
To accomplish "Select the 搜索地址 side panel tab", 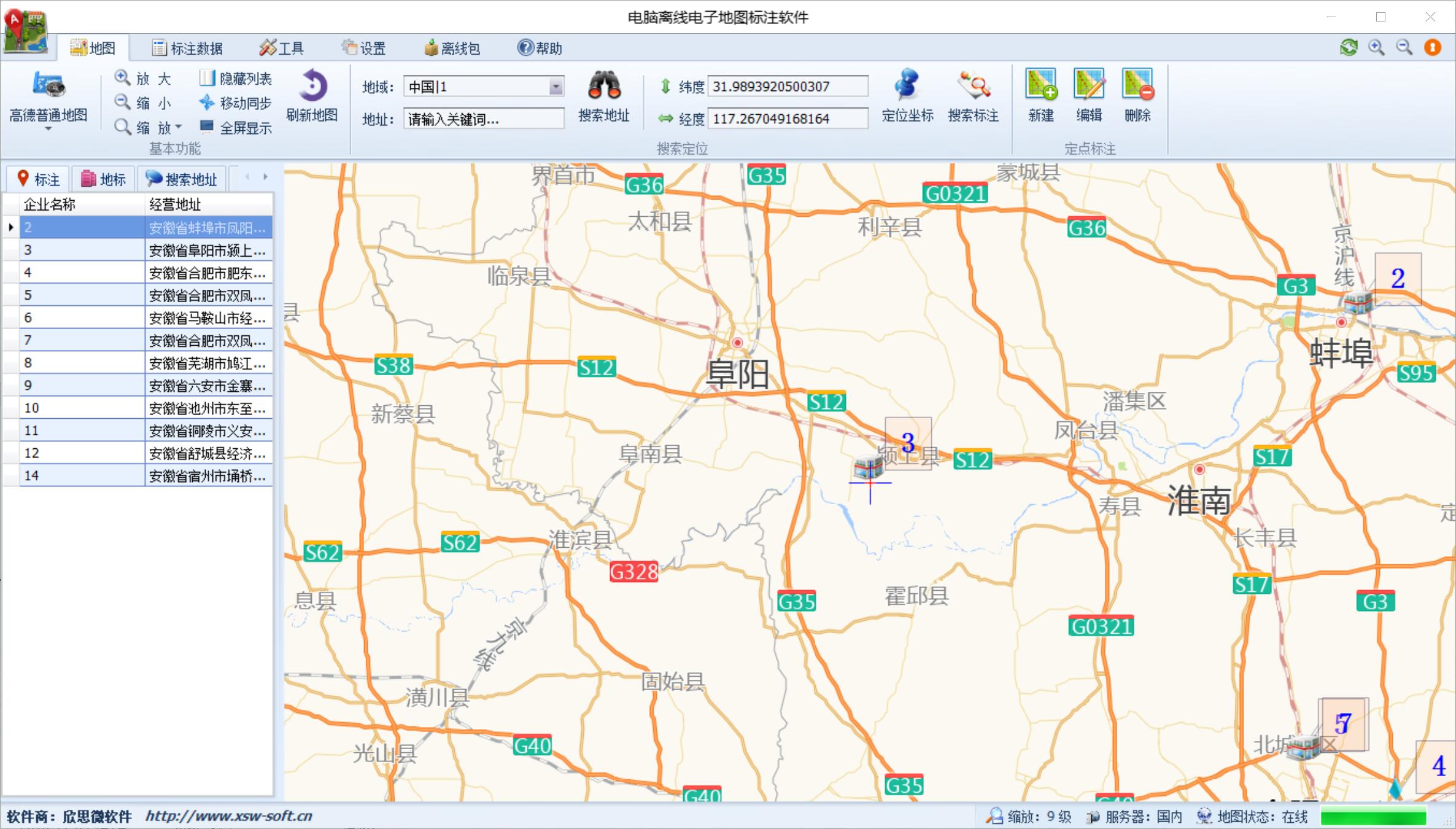I will (181, 179).
